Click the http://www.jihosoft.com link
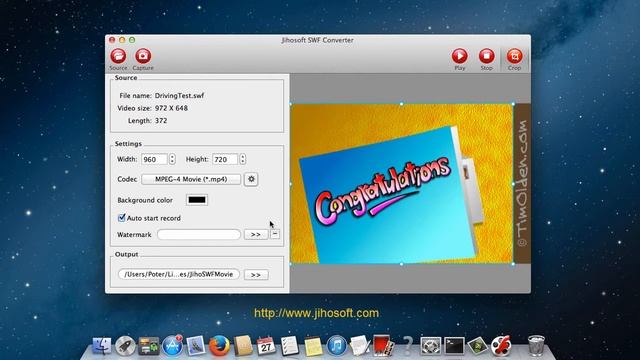The height and width of the screenshot is (360, 640). 316,313
